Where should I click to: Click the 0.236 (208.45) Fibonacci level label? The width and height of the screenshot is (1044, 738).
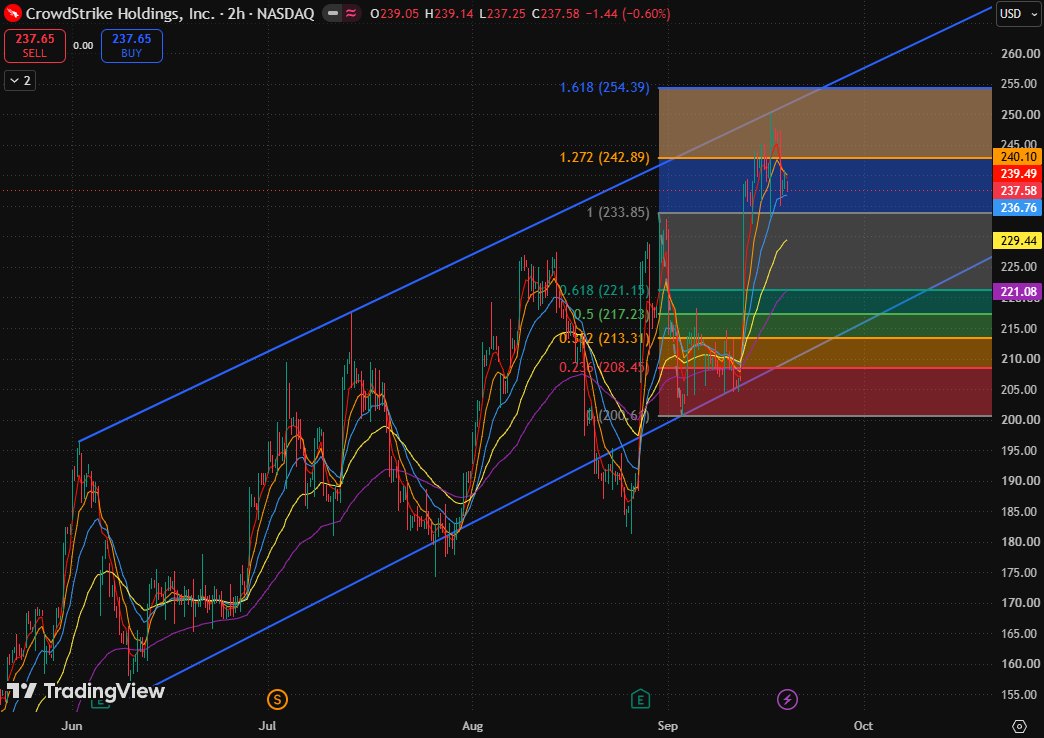[604, 368]
